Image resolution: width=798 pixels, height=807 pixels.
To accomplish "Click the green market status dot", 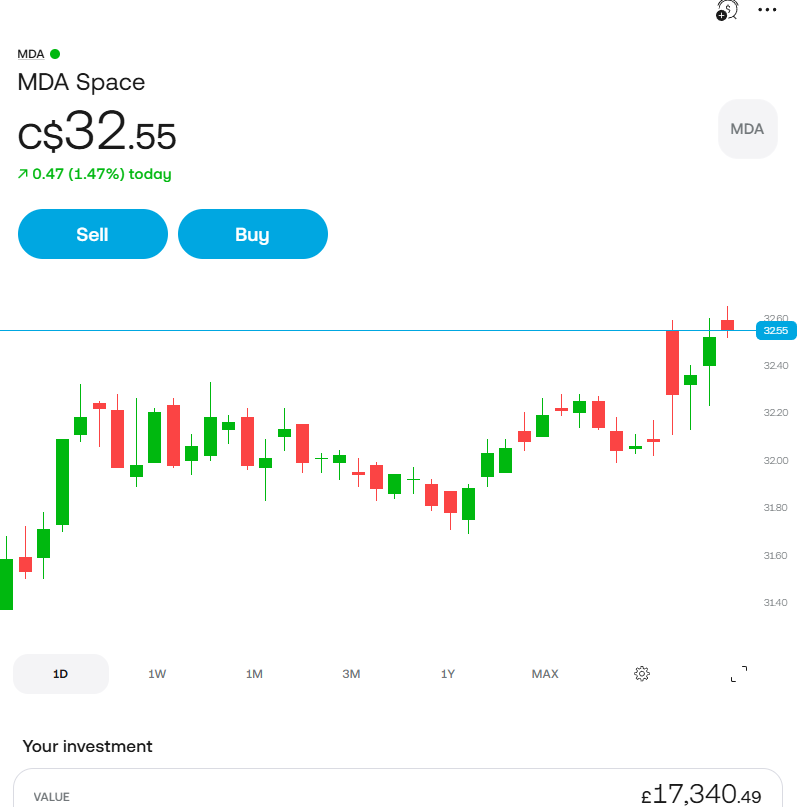I will click(55, 54).
